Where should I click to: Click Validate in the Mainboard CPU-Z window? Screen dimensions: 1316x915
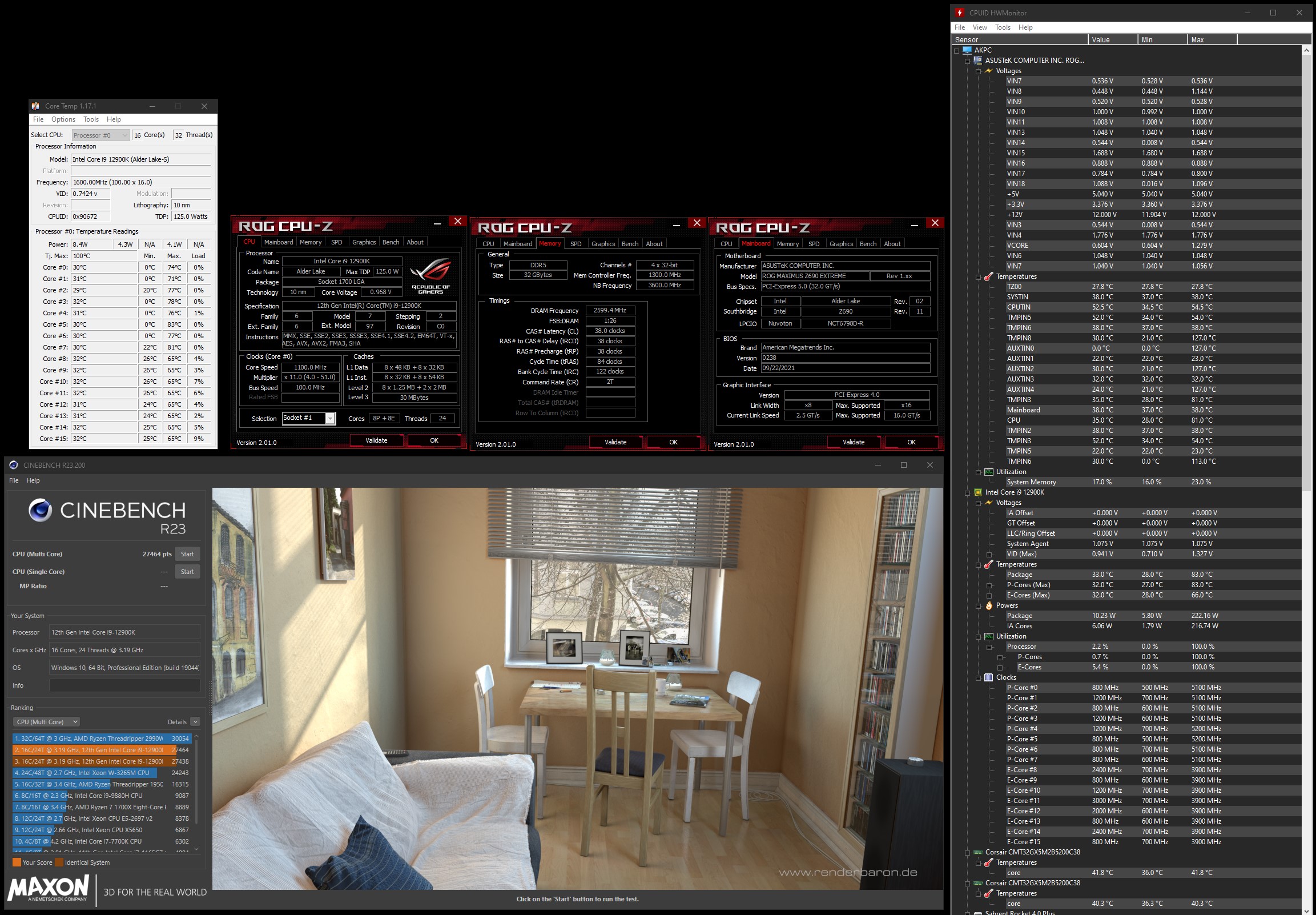(854, 443)
